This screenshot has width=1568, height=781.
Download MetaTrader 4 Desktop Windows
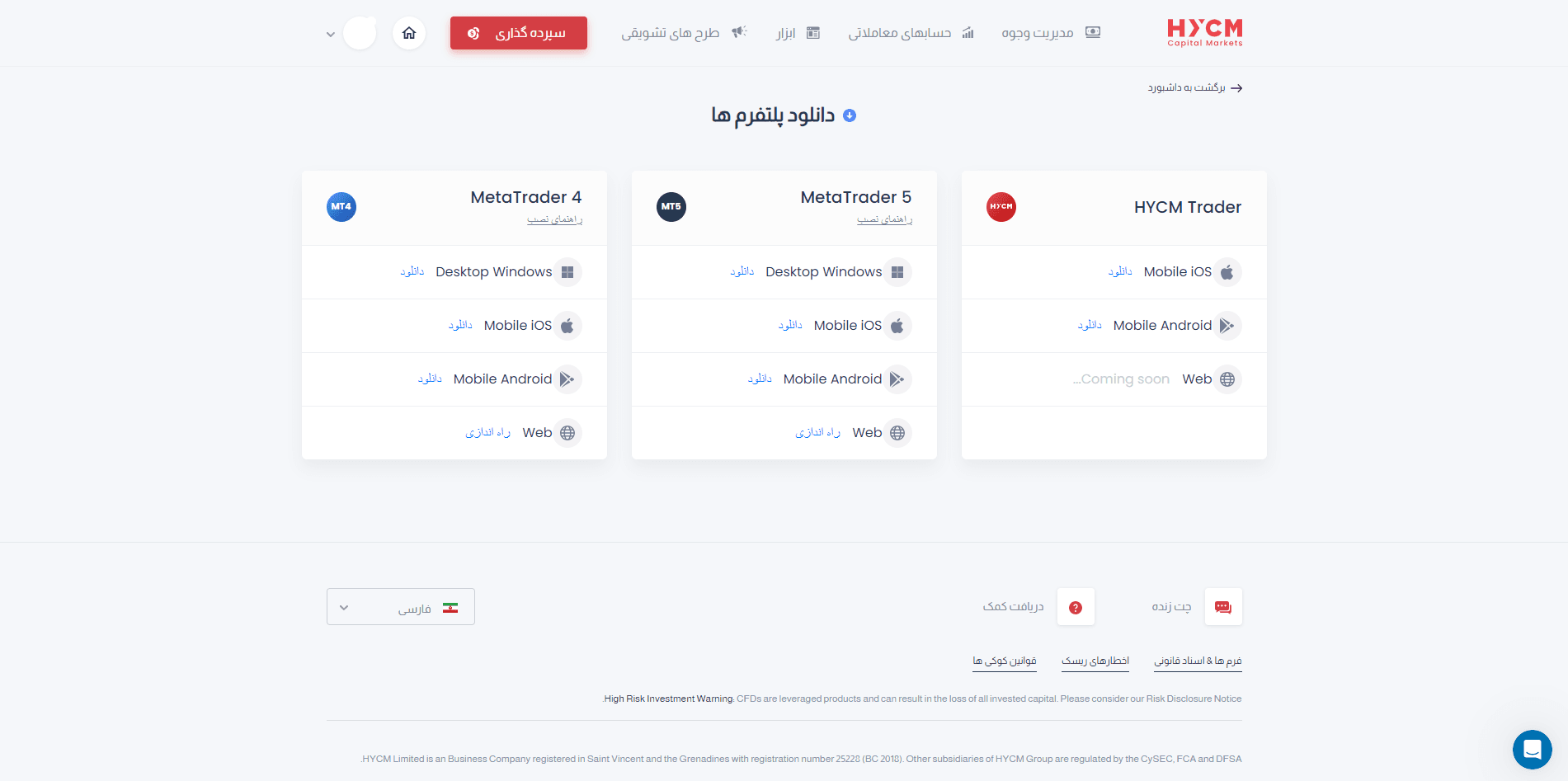pos(412,271)
